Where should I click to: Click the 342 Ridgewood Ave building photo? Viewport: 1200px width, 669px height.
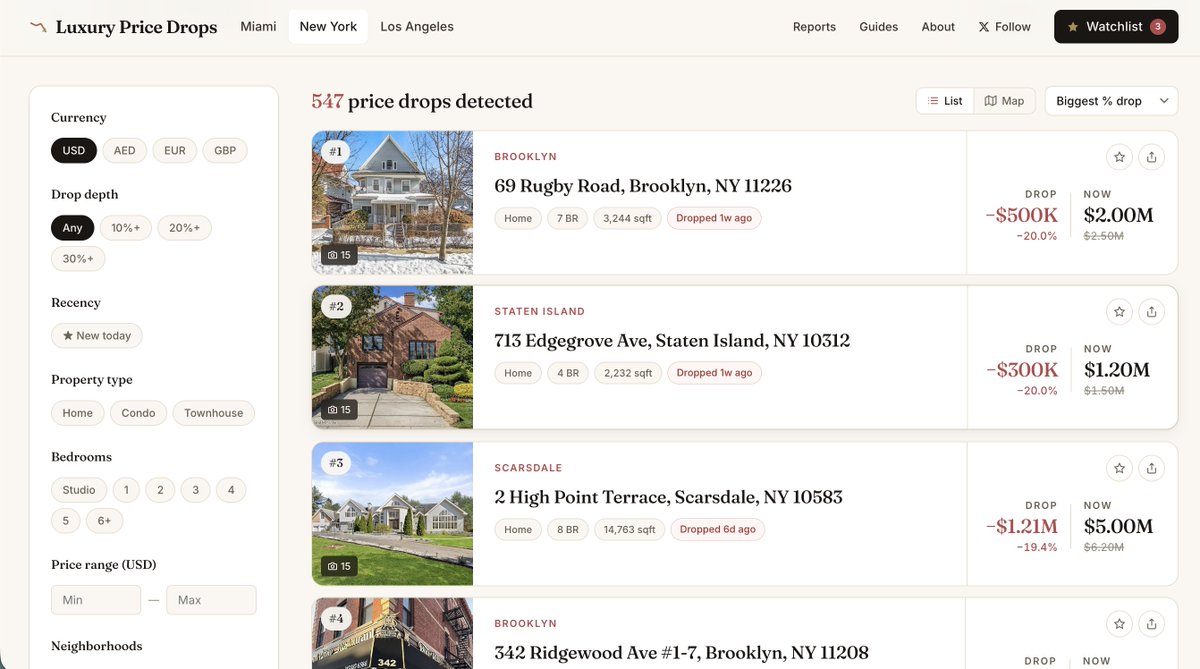point(392,634)
